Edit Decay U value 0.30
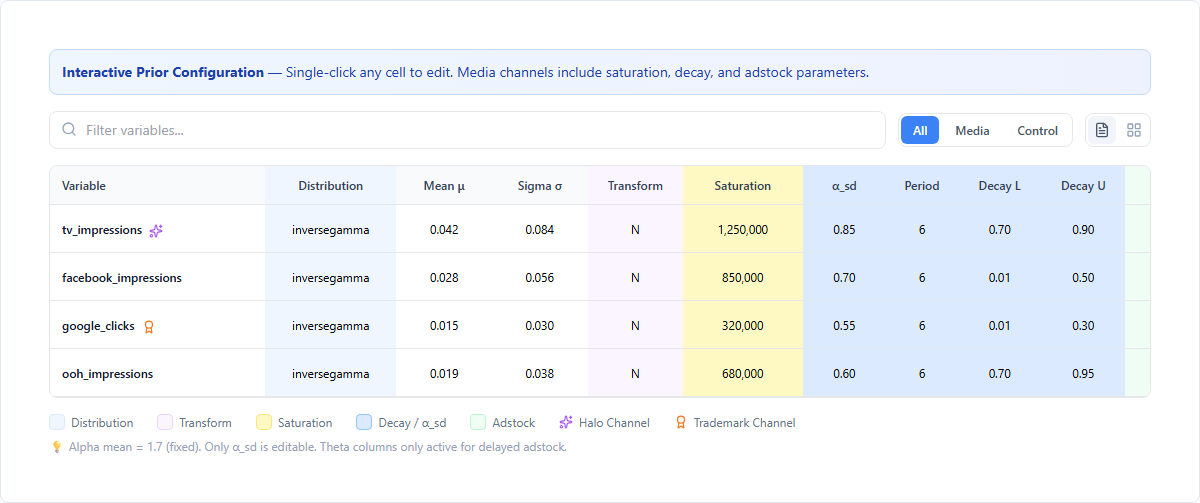The width and height of the screenshot is (1200, 503). [x=1083, y=326]
